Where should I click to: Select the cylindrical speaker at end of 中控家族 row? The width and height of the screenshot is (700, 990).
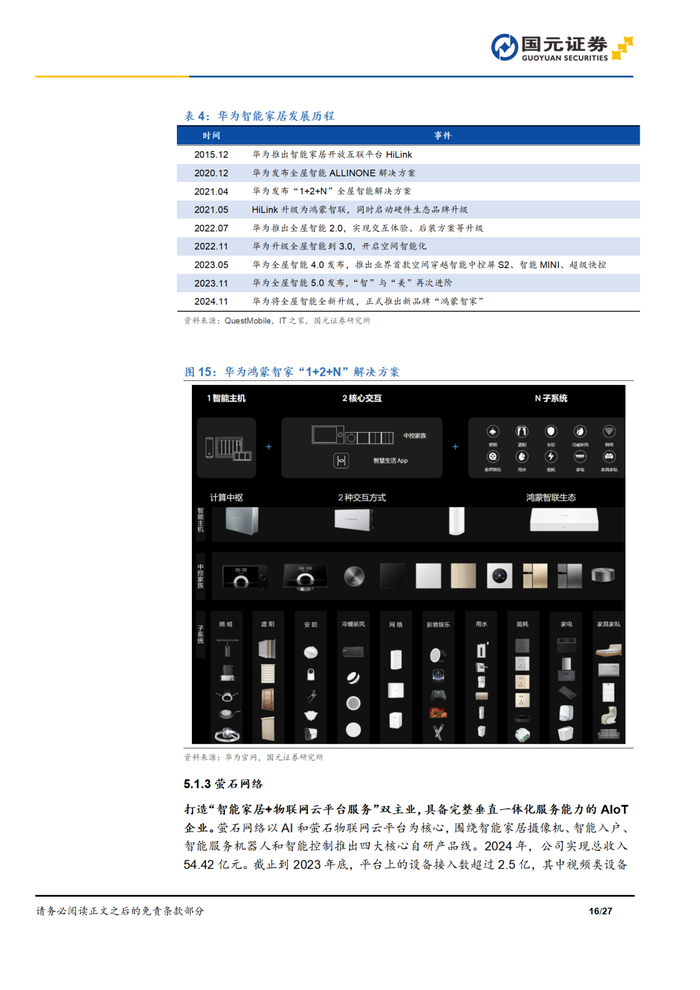coord(603,575)
